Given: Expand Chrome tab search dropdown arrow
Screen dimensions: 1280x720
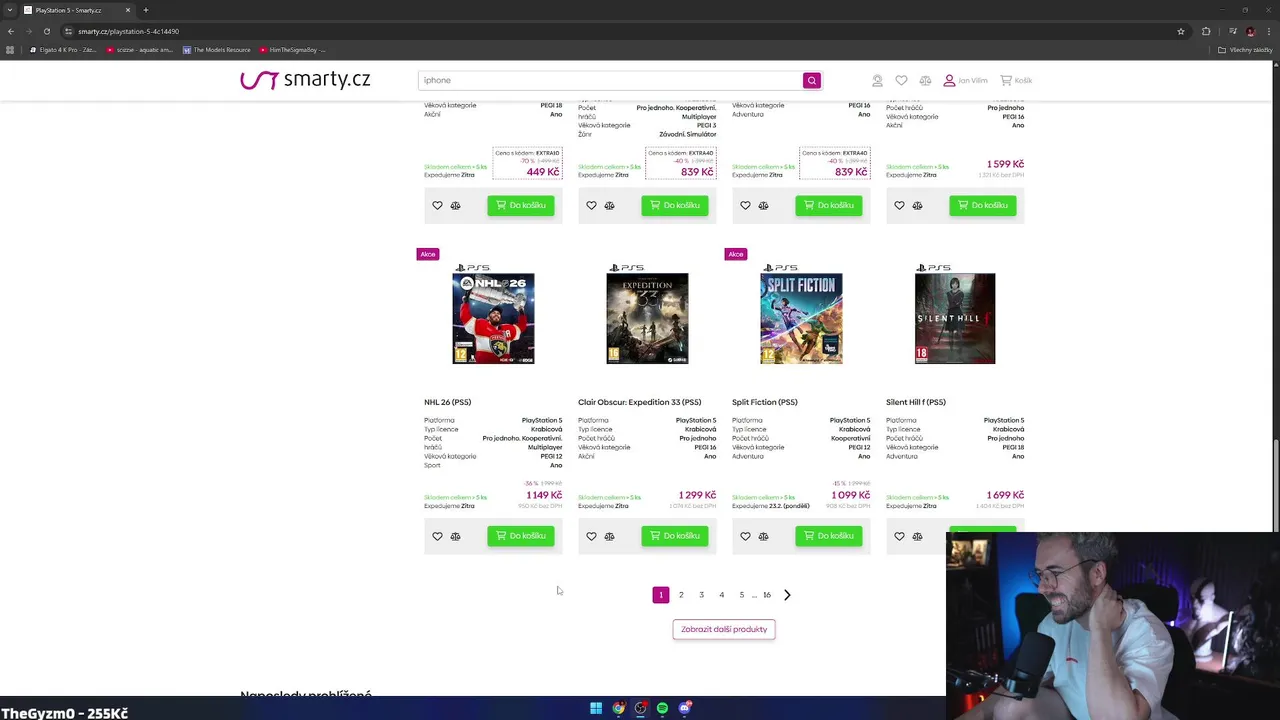Looking at the screenshot, I should 9,10.
